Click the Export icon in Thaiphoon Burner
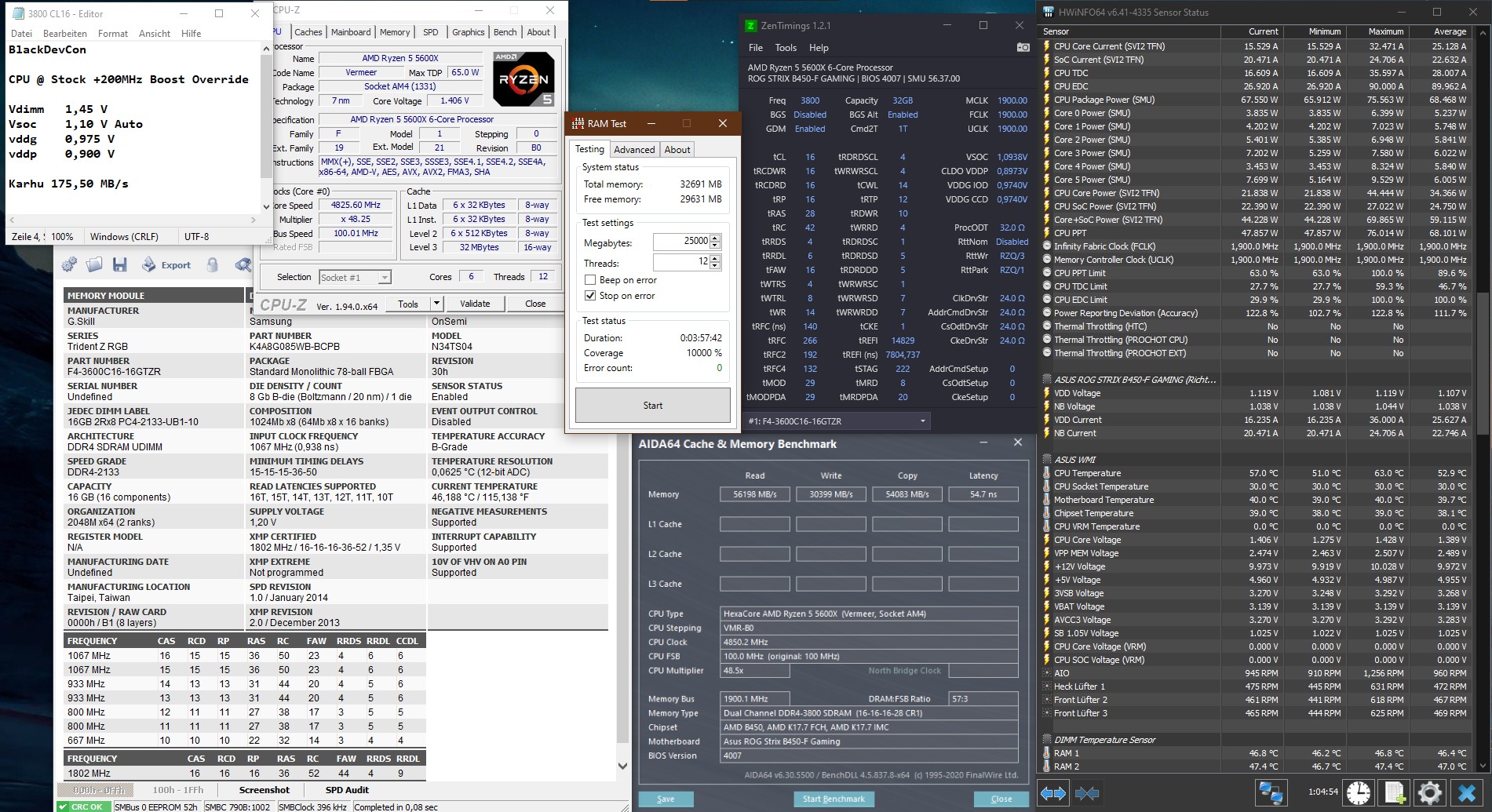This screenshot has width=1492, height=812. [166, 265]
